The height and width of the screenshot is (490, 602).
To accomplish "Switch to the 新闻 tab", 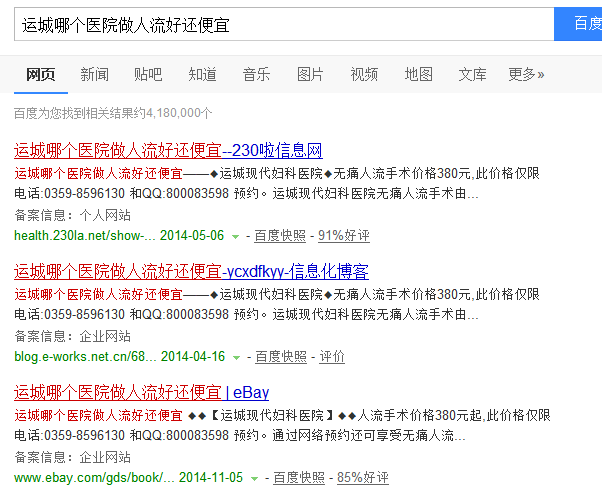I will (95, 74).
